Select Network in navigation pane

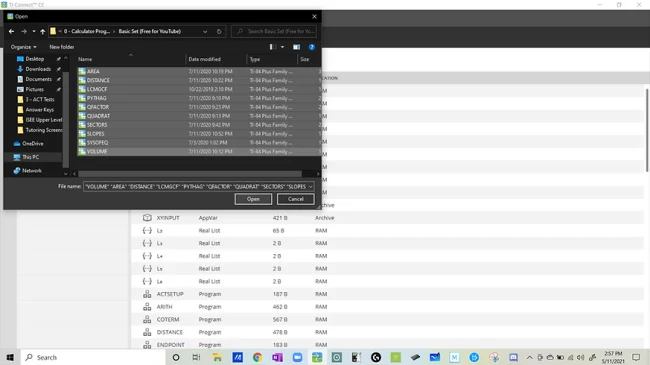click(32, 171)
